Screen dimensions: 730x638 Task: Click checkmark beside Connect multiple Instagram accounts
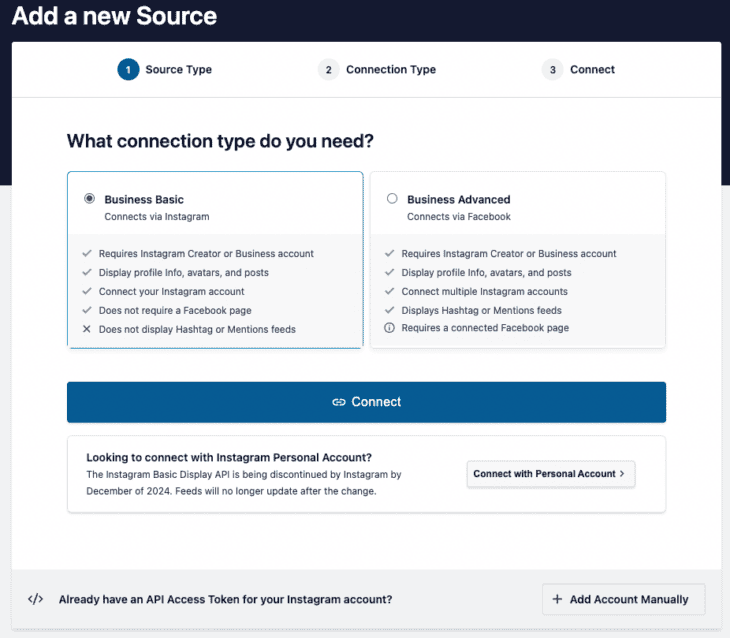coord(389,291)
